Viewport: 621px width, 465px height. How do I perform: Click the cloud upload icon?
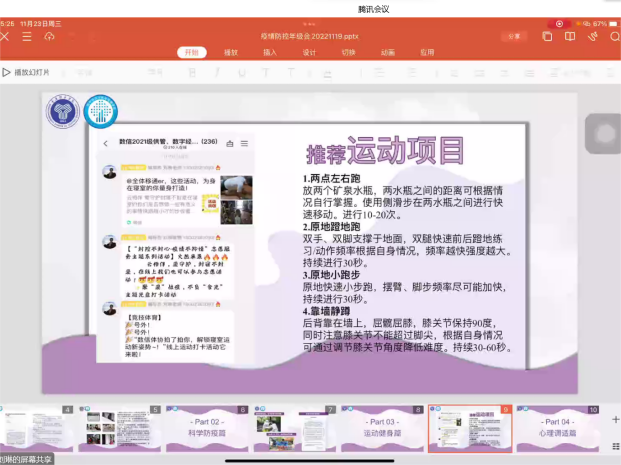pyautogui.click(x=49, y=36)
